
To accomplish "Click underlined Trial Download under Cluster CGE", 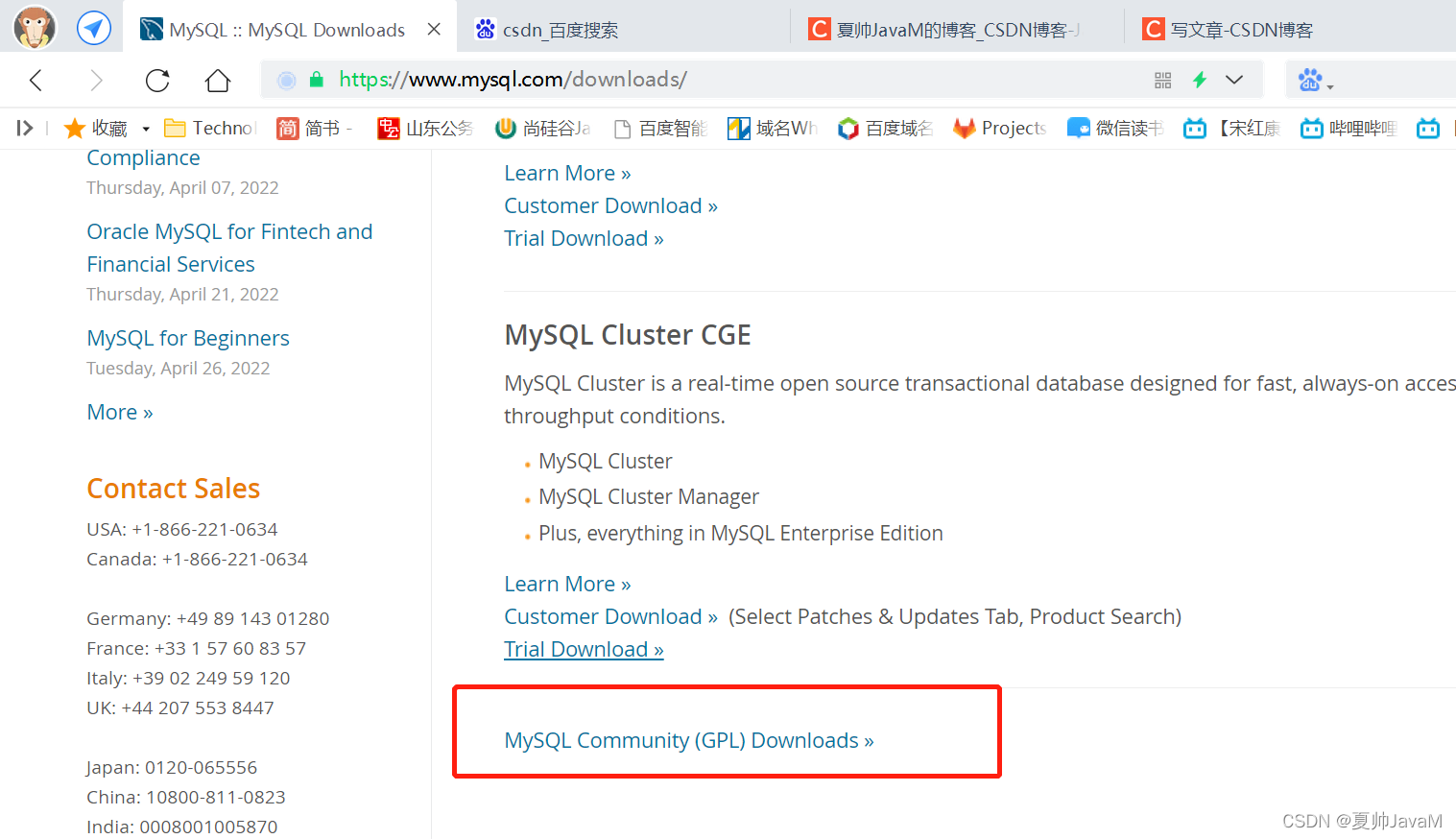I will (x=584, y=649).
